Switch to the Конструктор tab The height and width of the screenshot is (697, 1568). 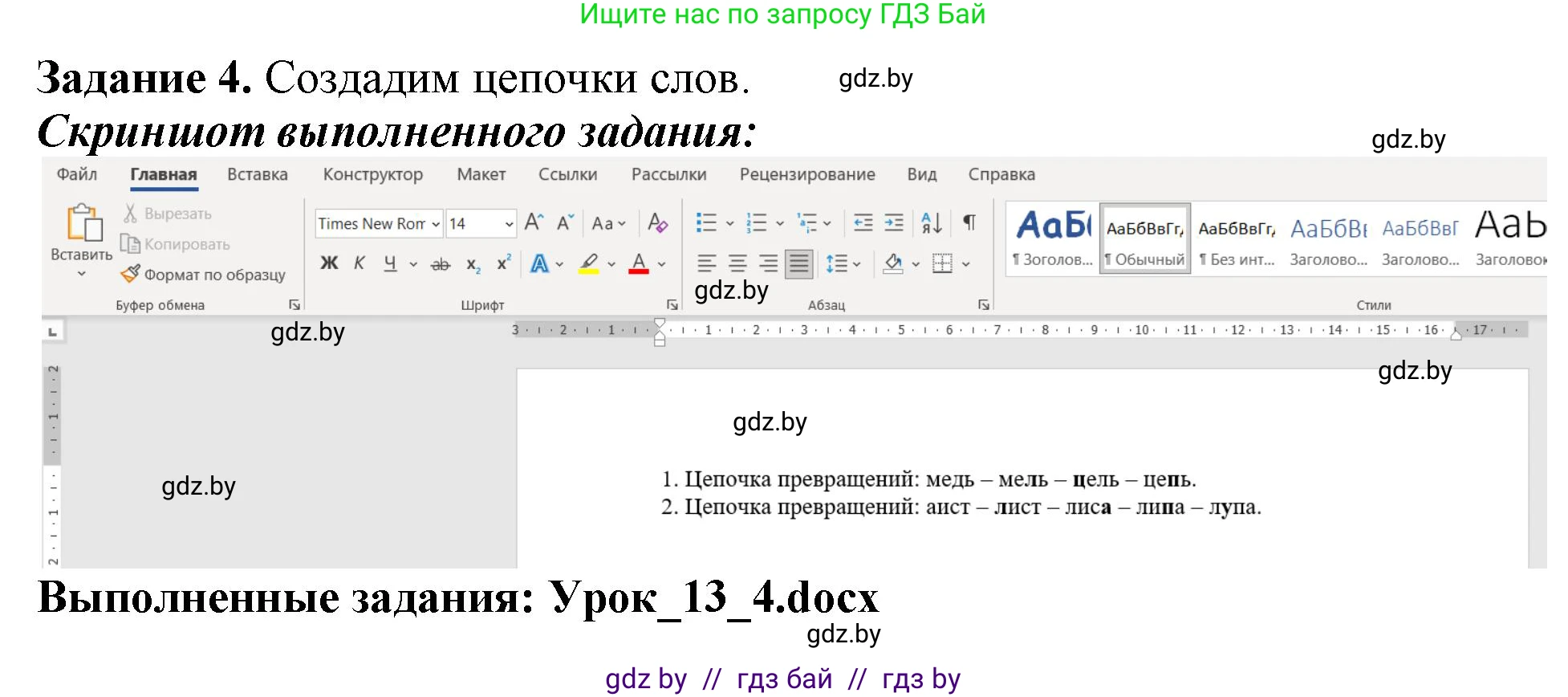pyautogui.click(x=373, y=174)
